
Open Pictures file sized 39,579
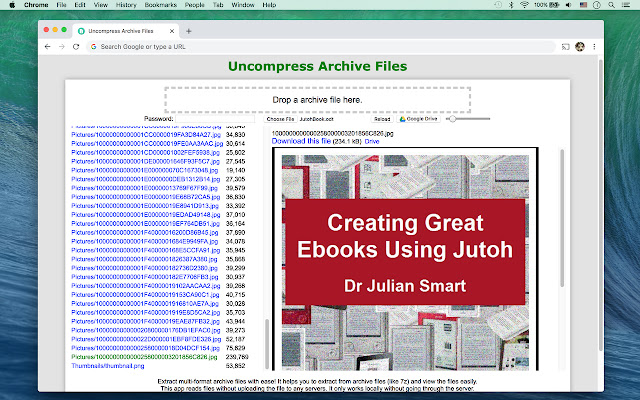pos(145,188)
